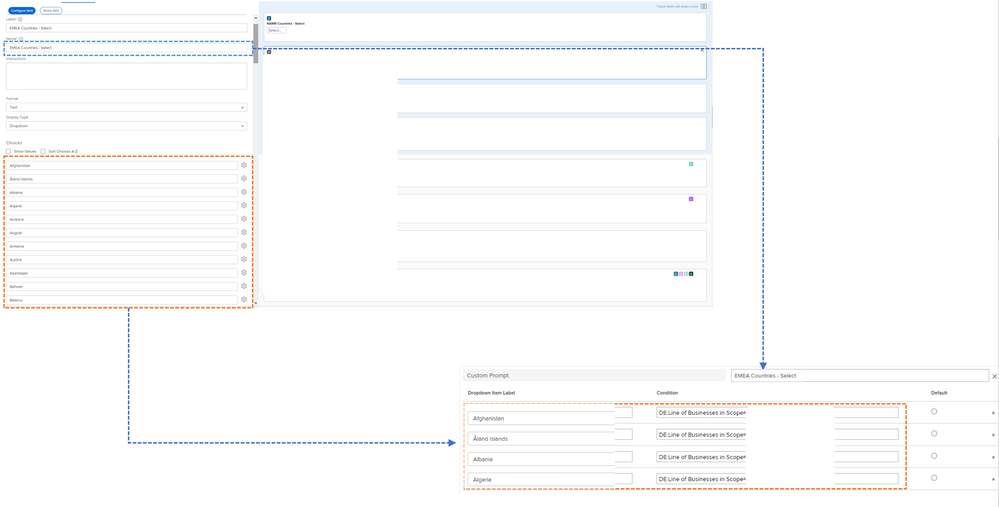The height and width of the screenshot is (507, 999).
Task: Open NAMR Countries Select dropdown in preview
Action: pyautogui.click(x=276, y=31)
